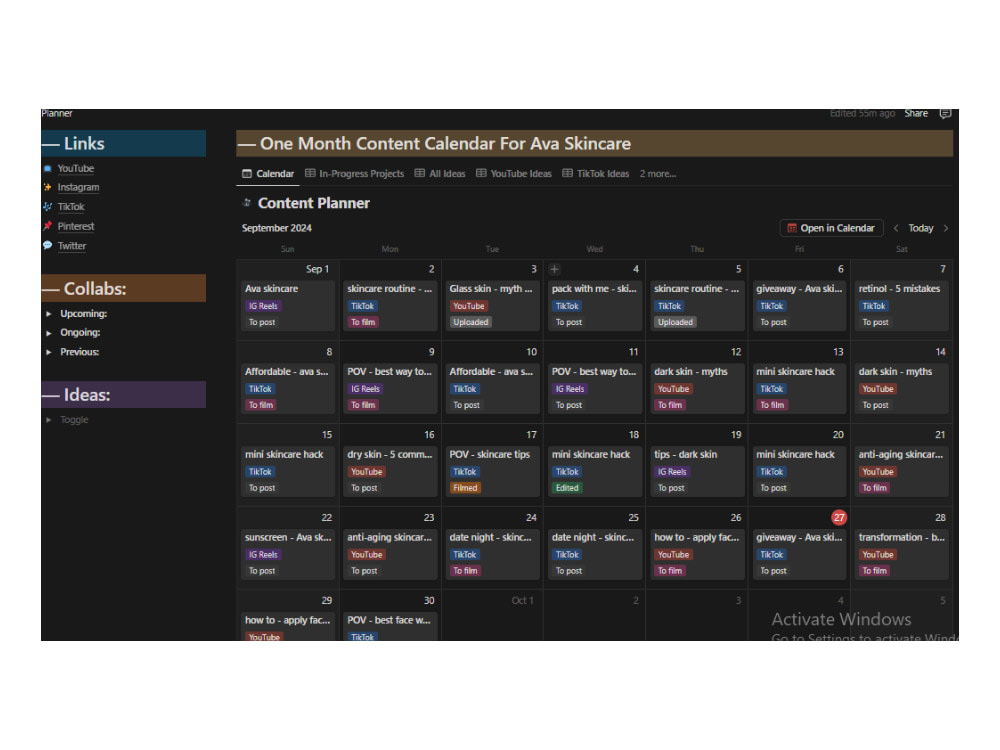Expand the Previous collabs toggle
Screen dimensions: 1000x750
point(48,352)
